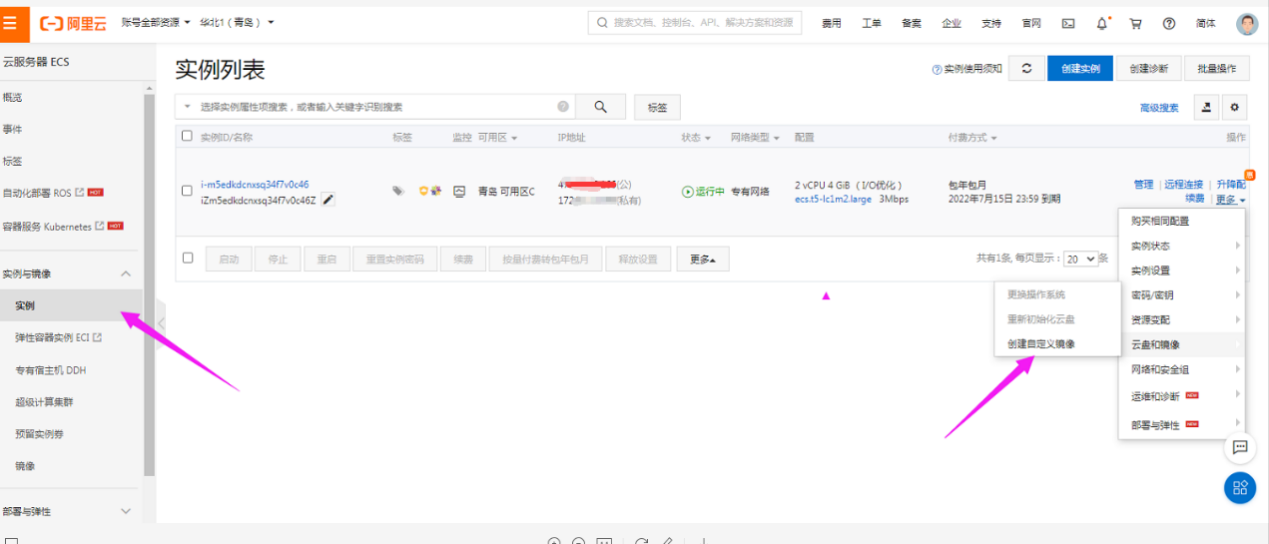
Task: Click the 远程连接 link
Action: pos(1183,184)
